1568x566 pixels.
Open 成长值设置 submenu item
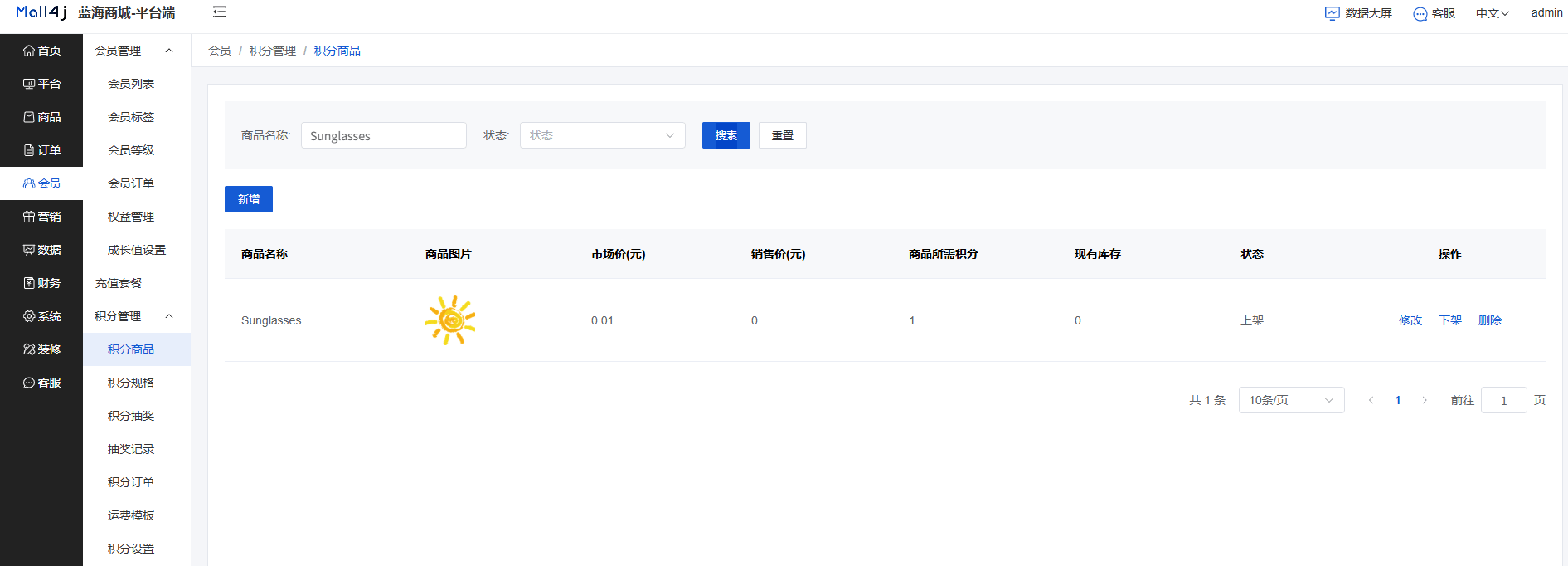[x=137, y=250]
